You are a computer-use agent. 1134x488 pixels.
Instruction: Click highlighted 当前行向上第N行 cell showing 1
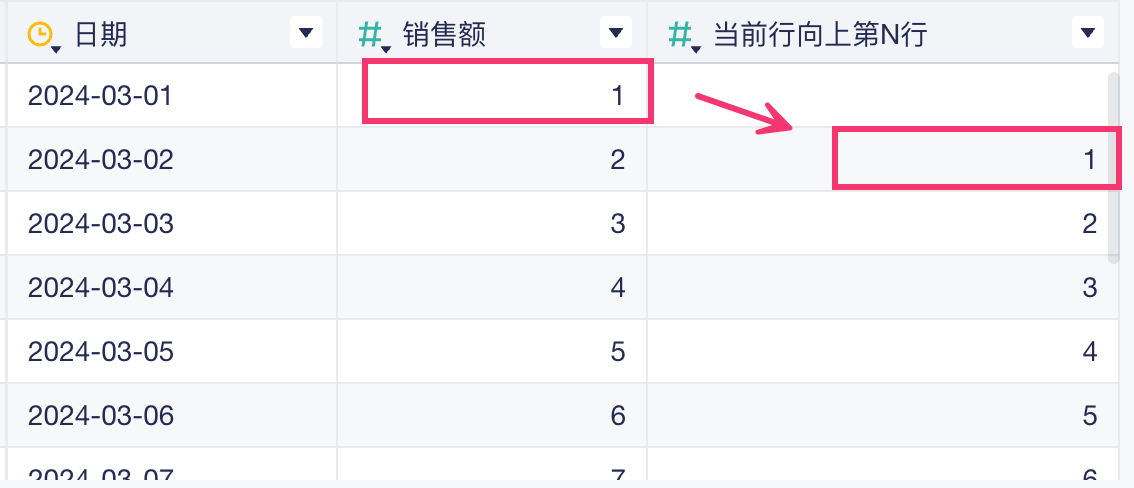tap(975, 158)
